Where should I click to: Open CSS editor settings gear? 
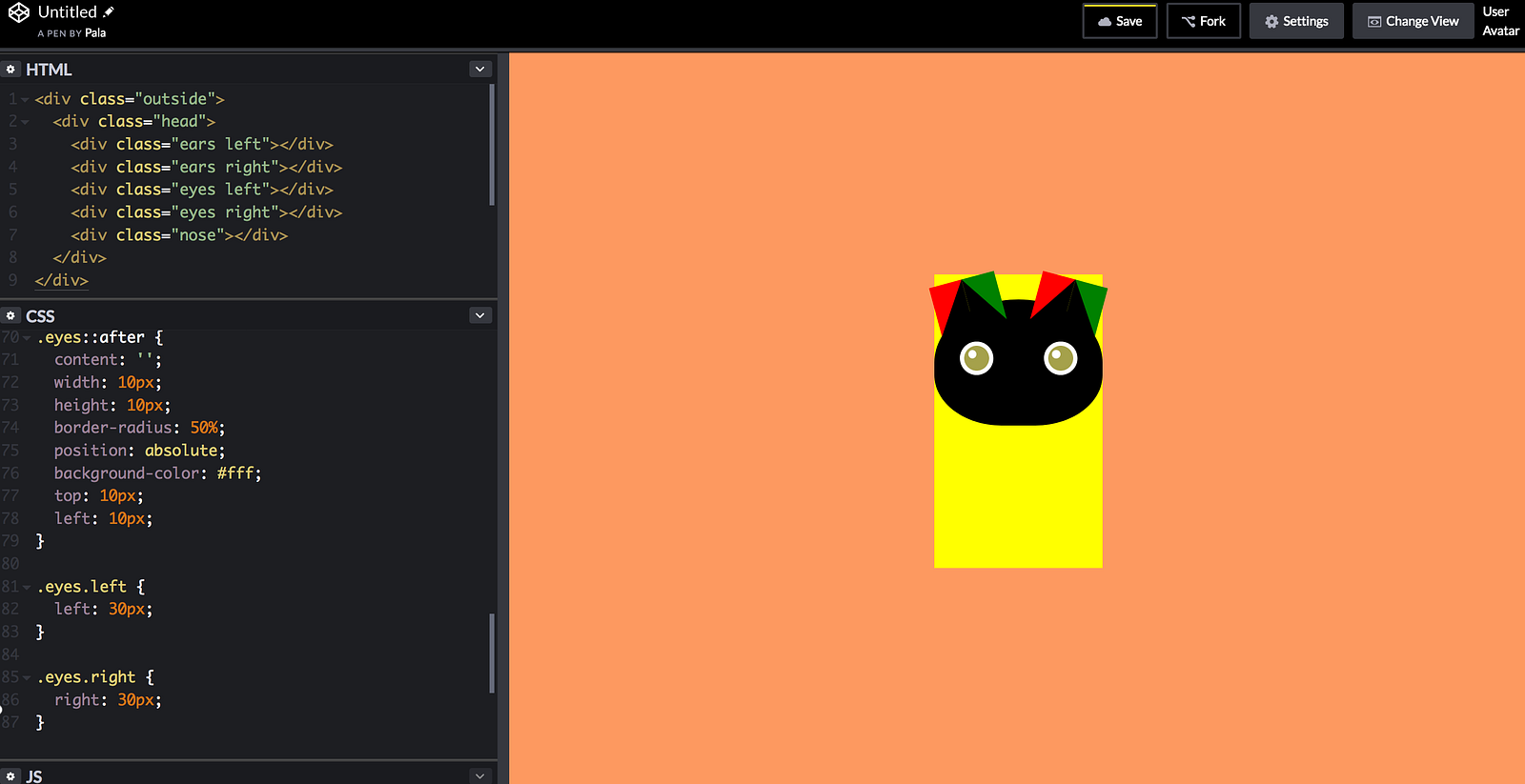click(10, 315)
